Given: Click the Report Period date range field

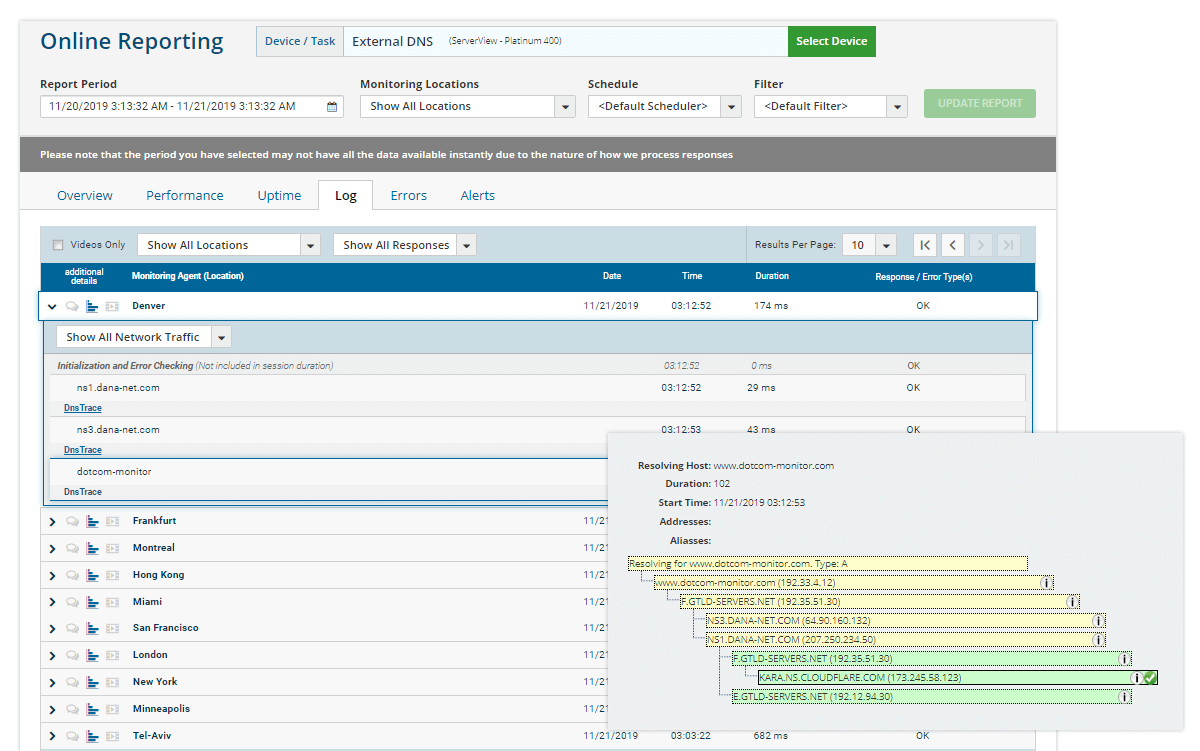Looking at the screenshot, I should [182, 106].
